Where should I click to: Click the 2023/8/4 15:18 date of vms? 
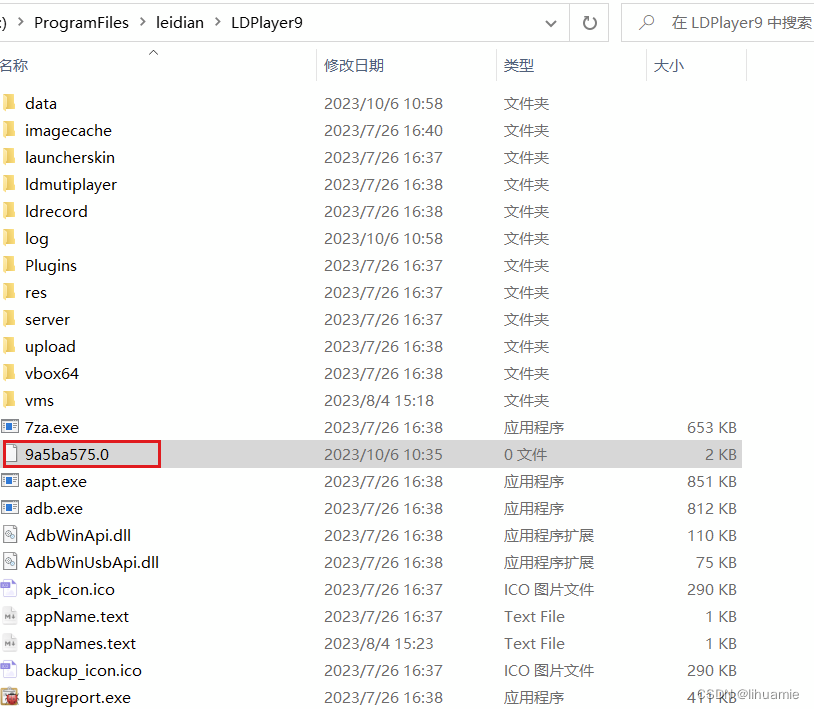379,401
